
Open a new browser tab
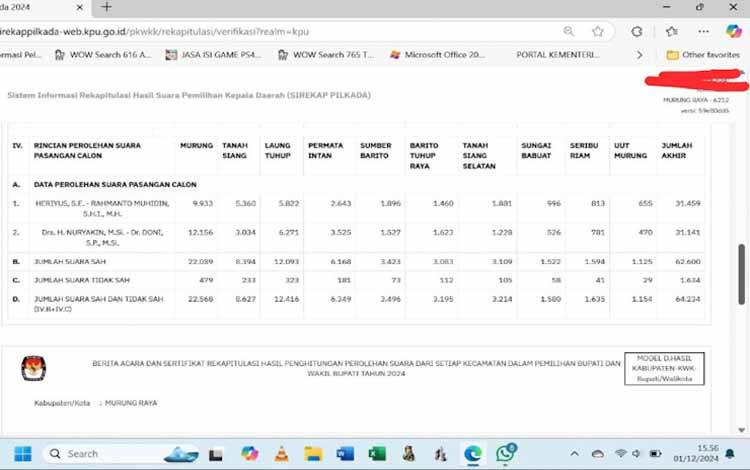(107, 7)
